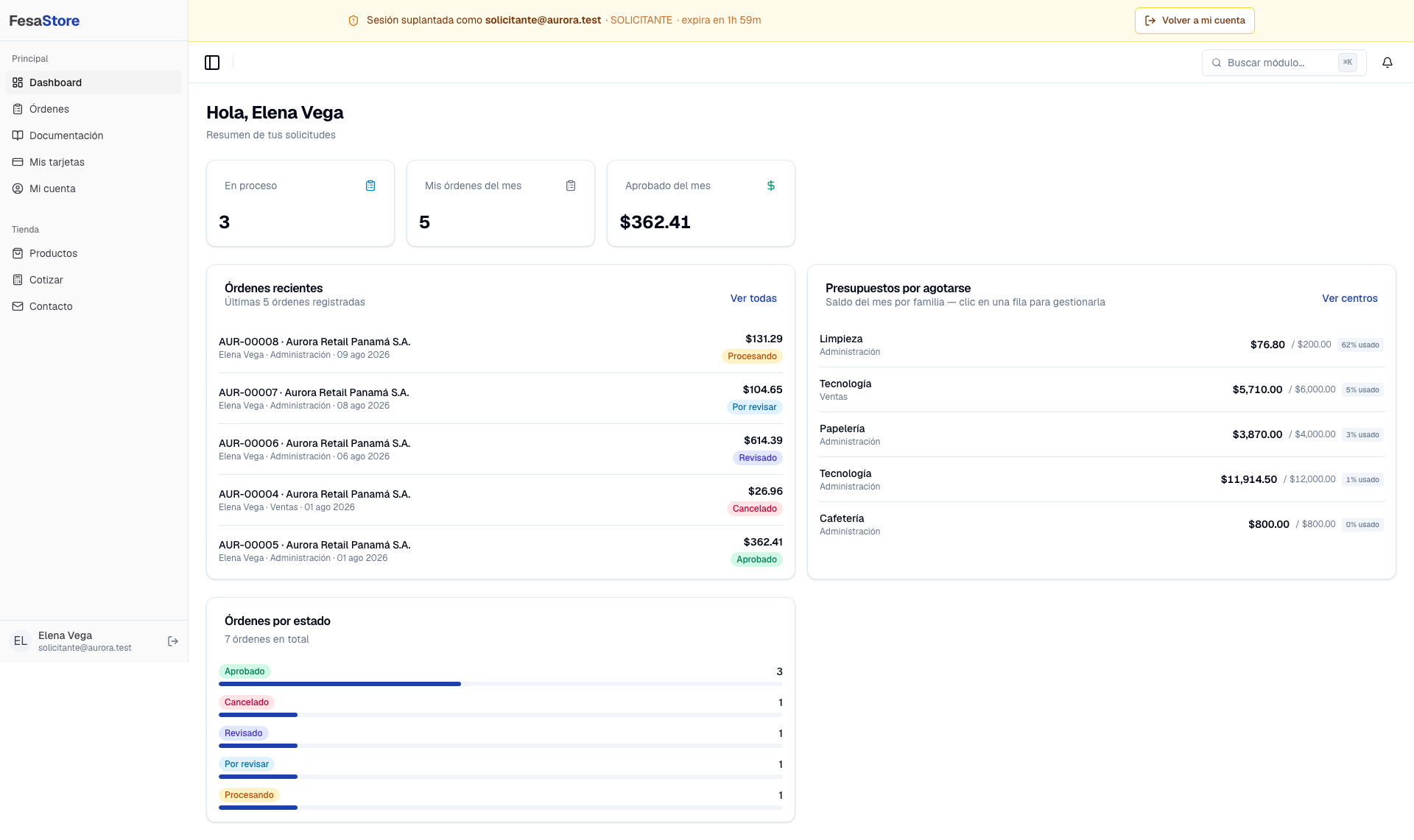The width and height of the screenshot is (1414, 840).
Task: Click clipboard icon in Mis órdenes del mes
Action: 571,186
